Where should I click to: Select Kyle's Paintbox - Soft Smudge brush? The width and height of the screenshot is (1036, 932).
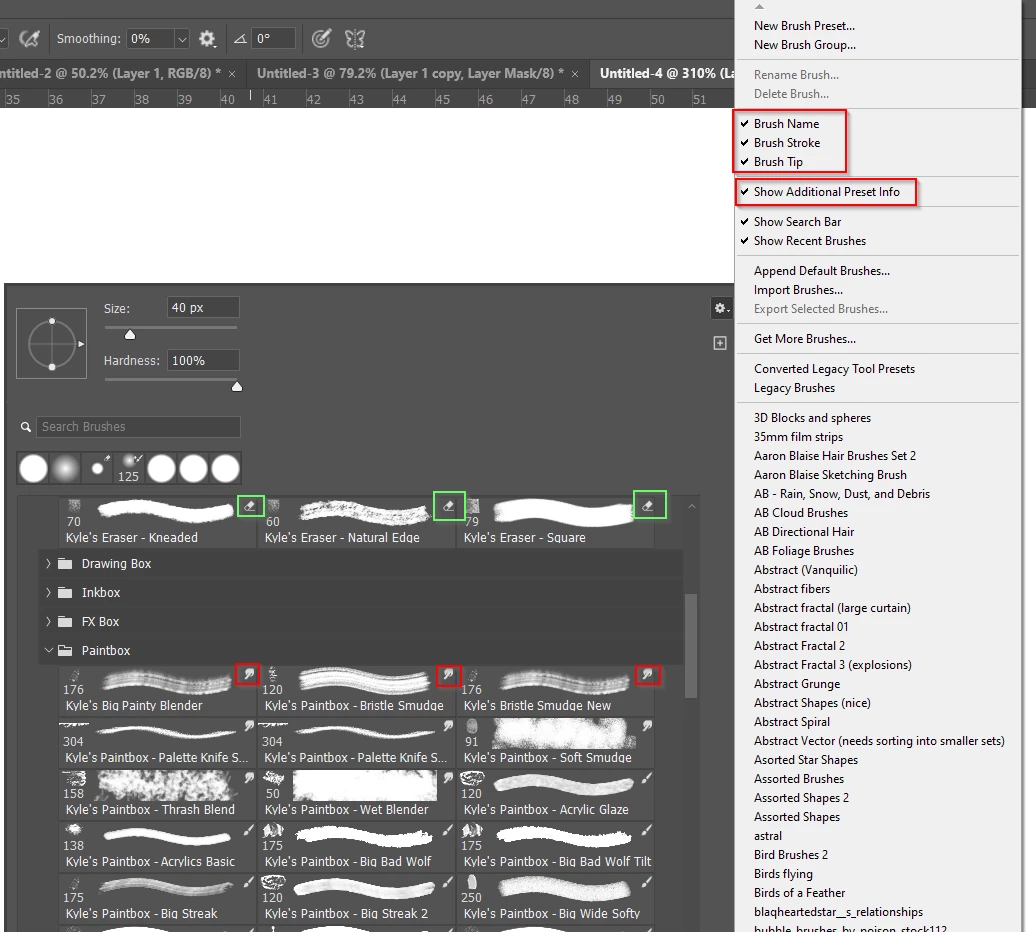[555, 742]
